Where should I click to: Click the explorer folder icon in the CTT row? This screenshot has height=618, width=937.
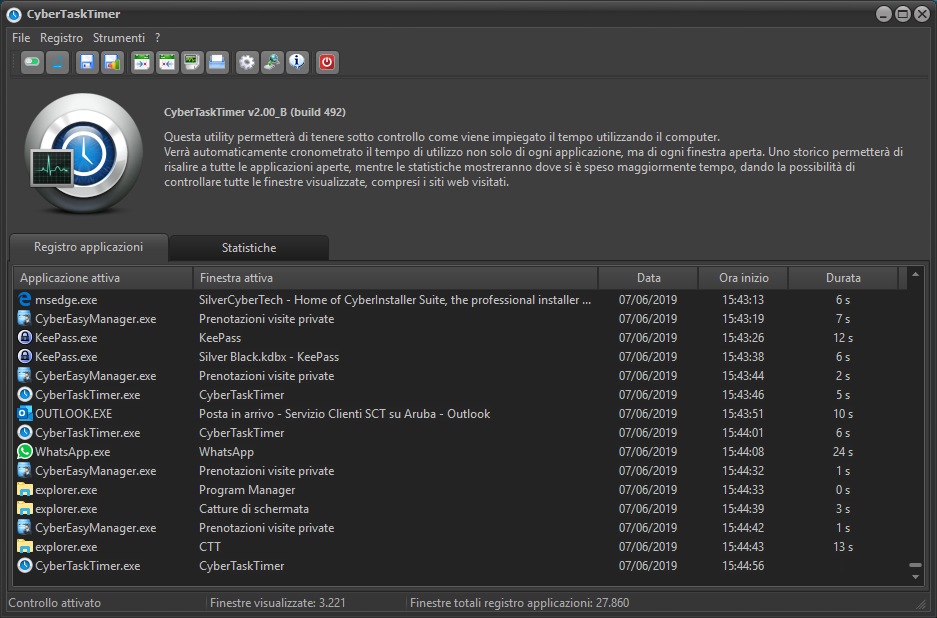click(x=25, y=547)
